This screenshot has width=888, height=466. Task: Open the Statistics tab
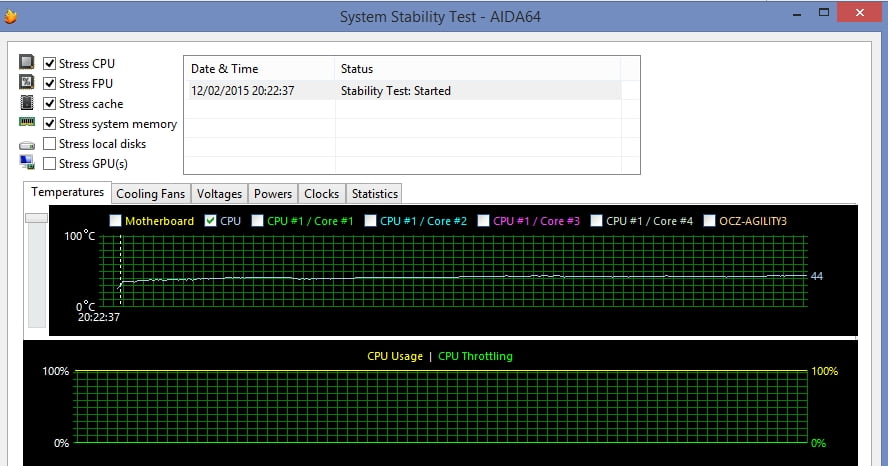pos(374,194)
